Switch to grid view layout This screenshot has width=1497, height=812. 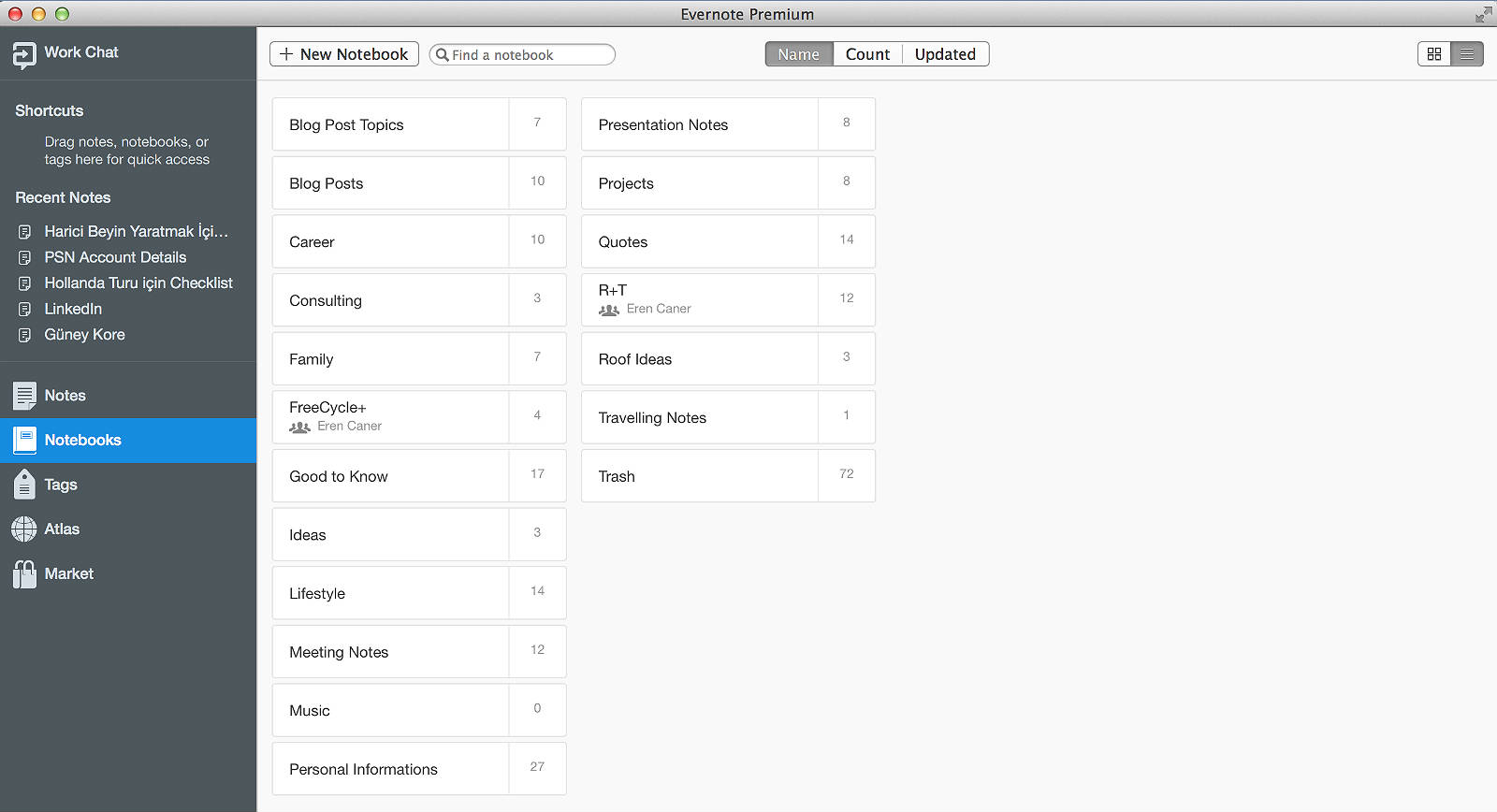click(x=1433, y=54)
